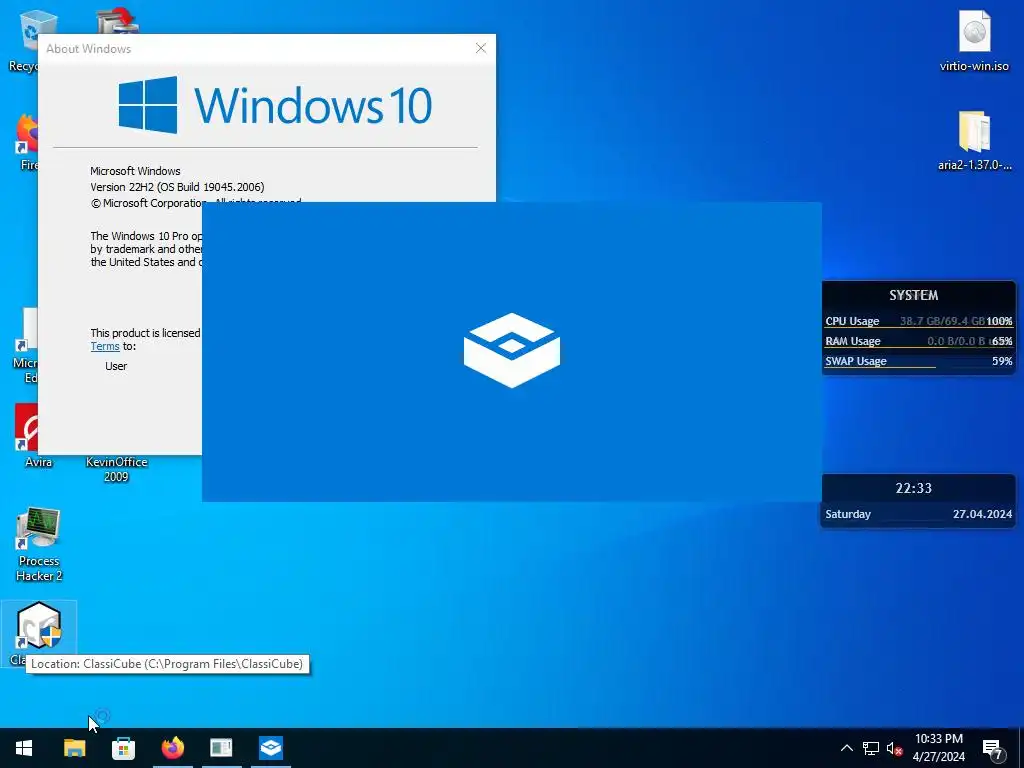
Task: Open the taskbar clock and date
Action: click(938, 748)
